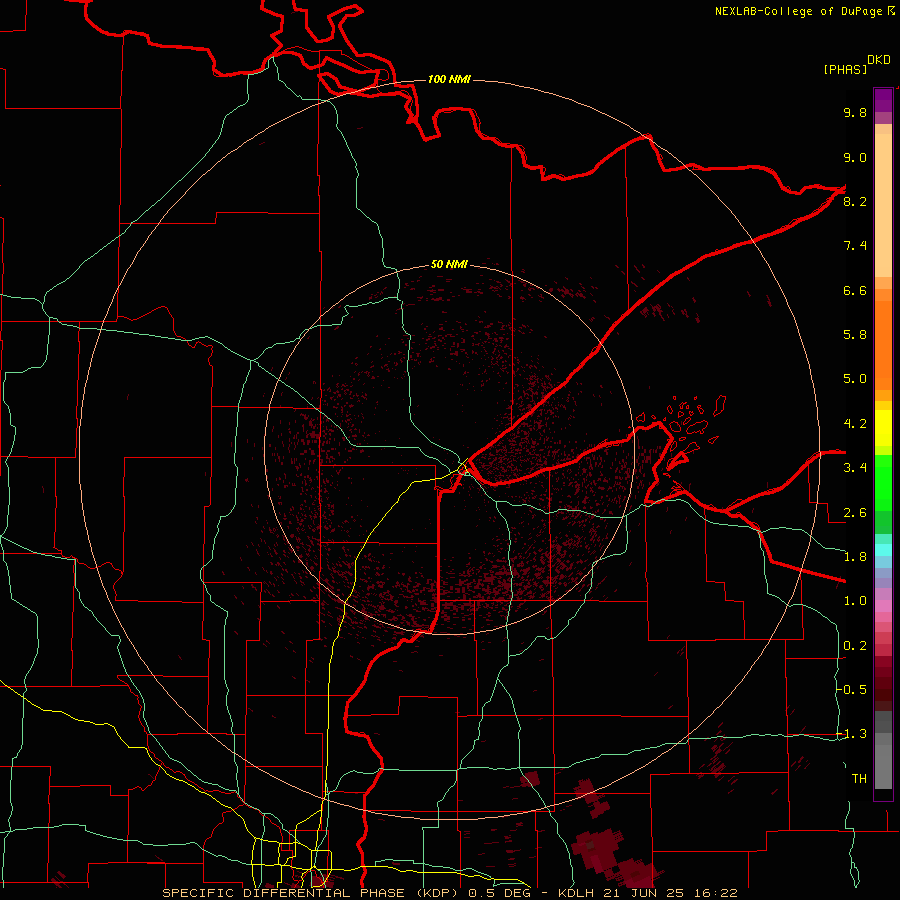The image size is (900, 900).
Task: Click the 4.2 scale value
Action: (x=855, y=424)
